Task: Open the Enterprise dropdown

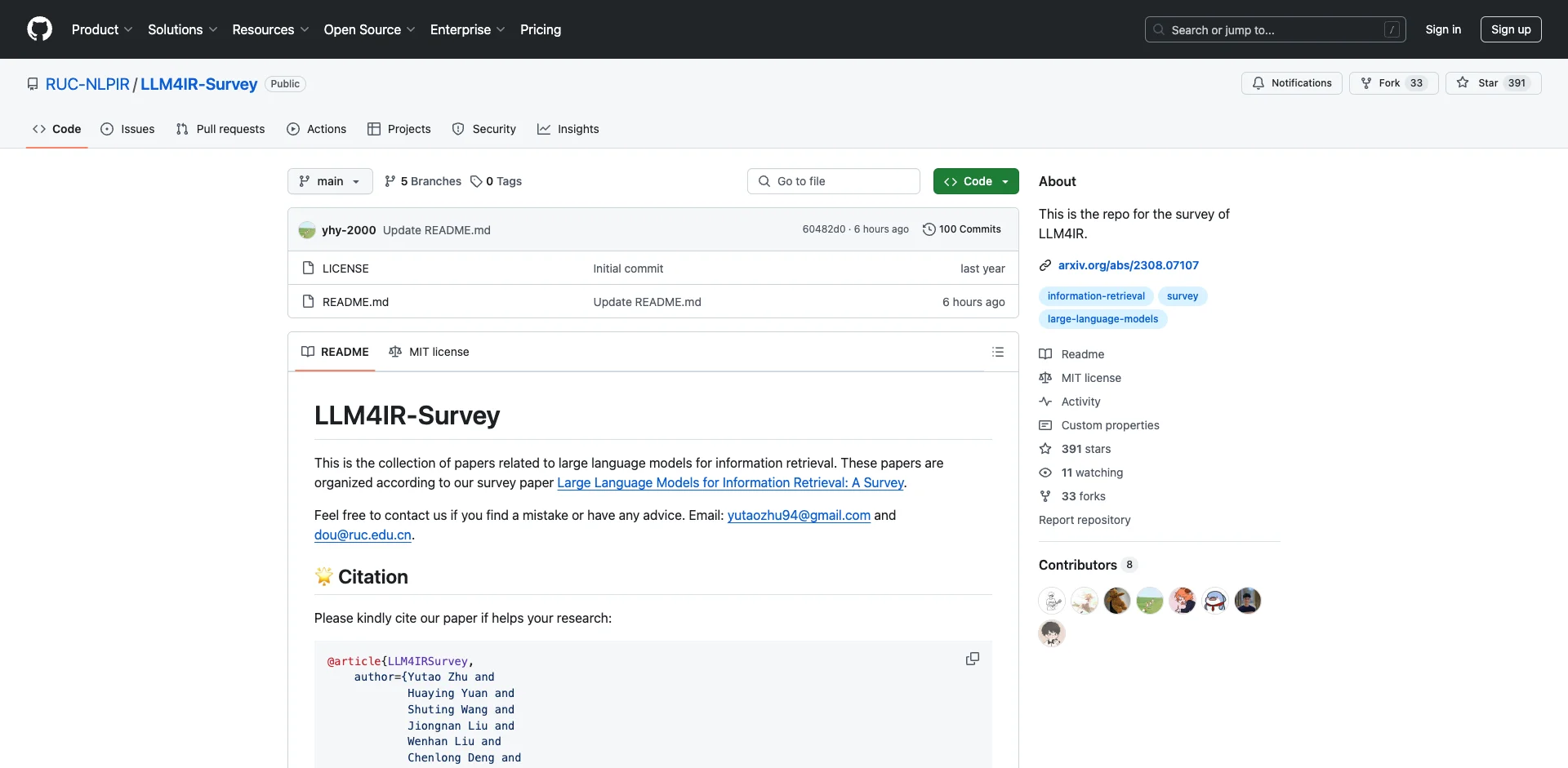Action: [x=467, y=29]
